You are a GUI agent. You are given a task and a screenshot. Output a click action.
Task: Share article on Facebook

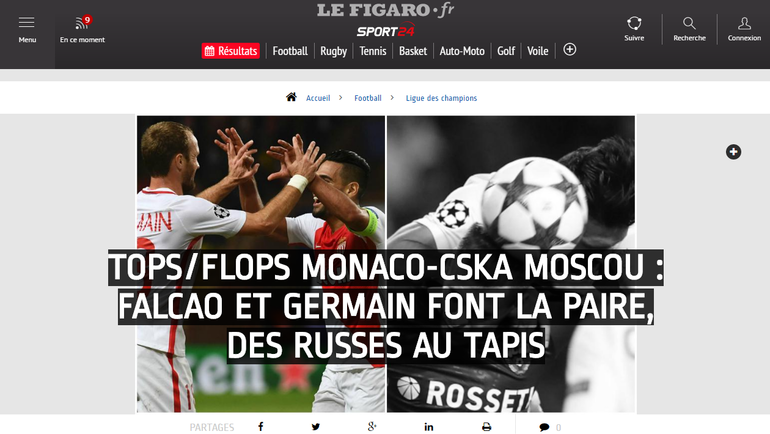[261, 427]
